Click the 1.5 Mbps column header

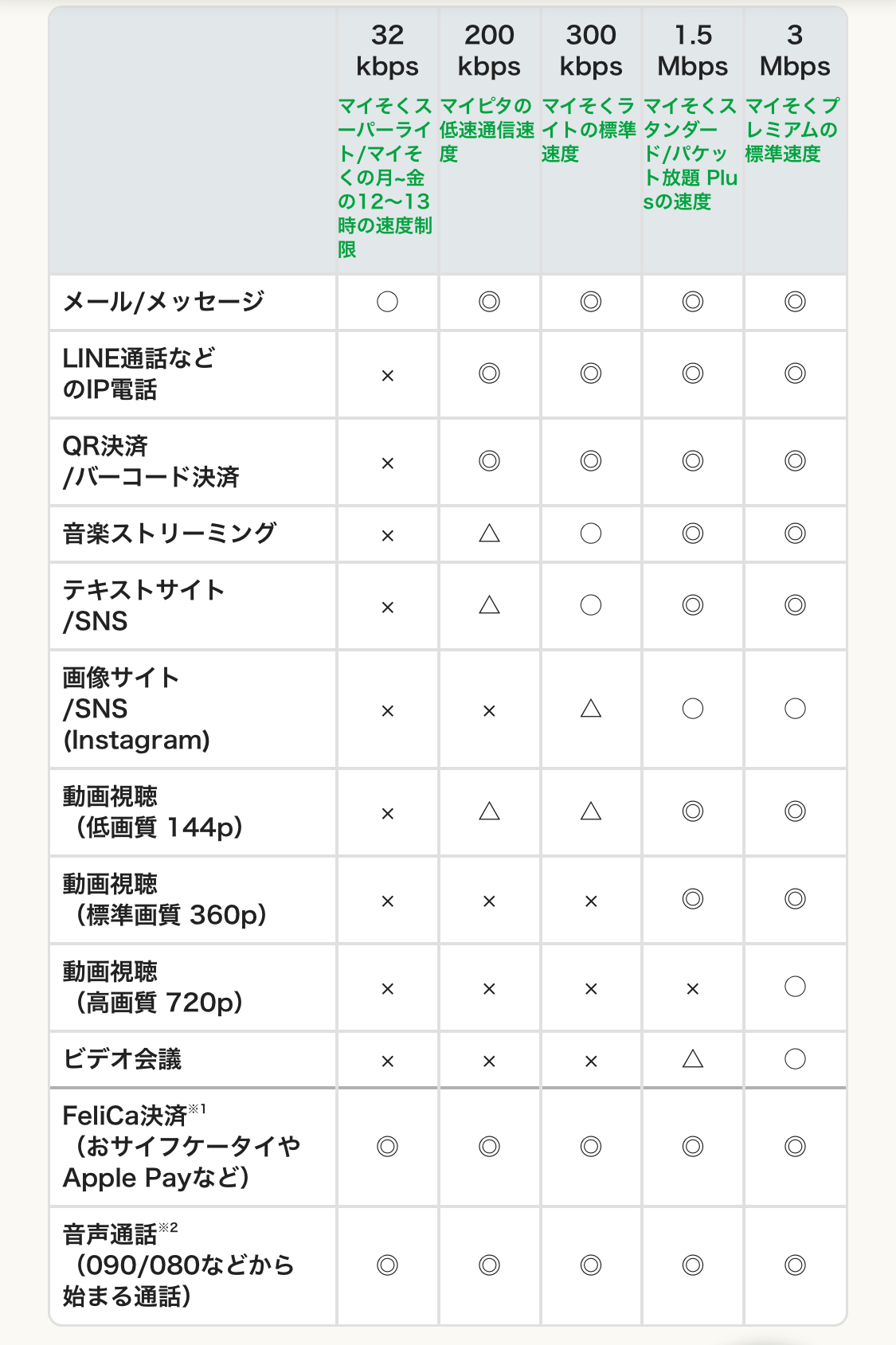(693, 50)
